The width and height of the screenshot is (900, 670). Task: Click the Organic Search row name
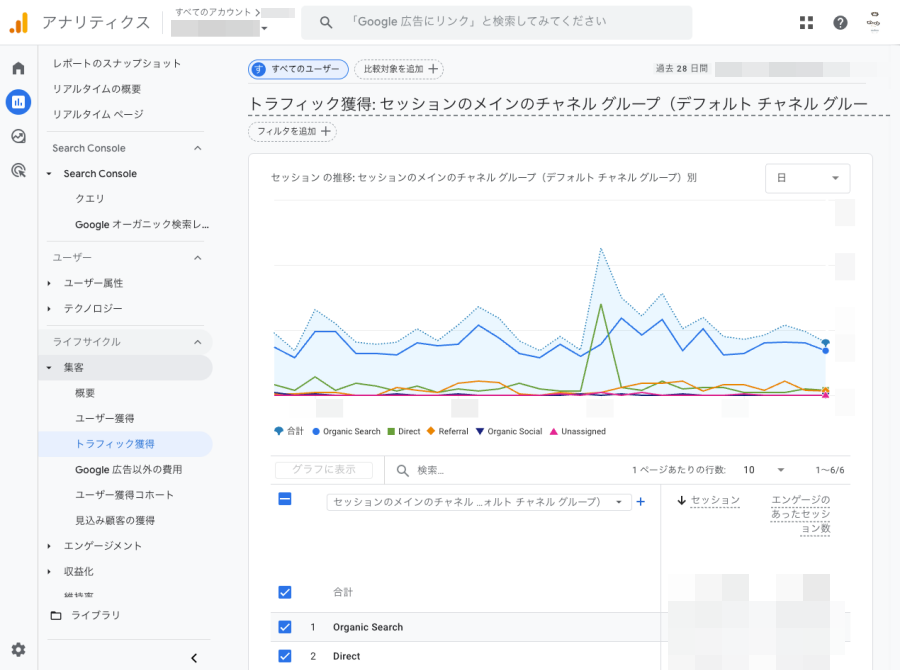(368, 627)
